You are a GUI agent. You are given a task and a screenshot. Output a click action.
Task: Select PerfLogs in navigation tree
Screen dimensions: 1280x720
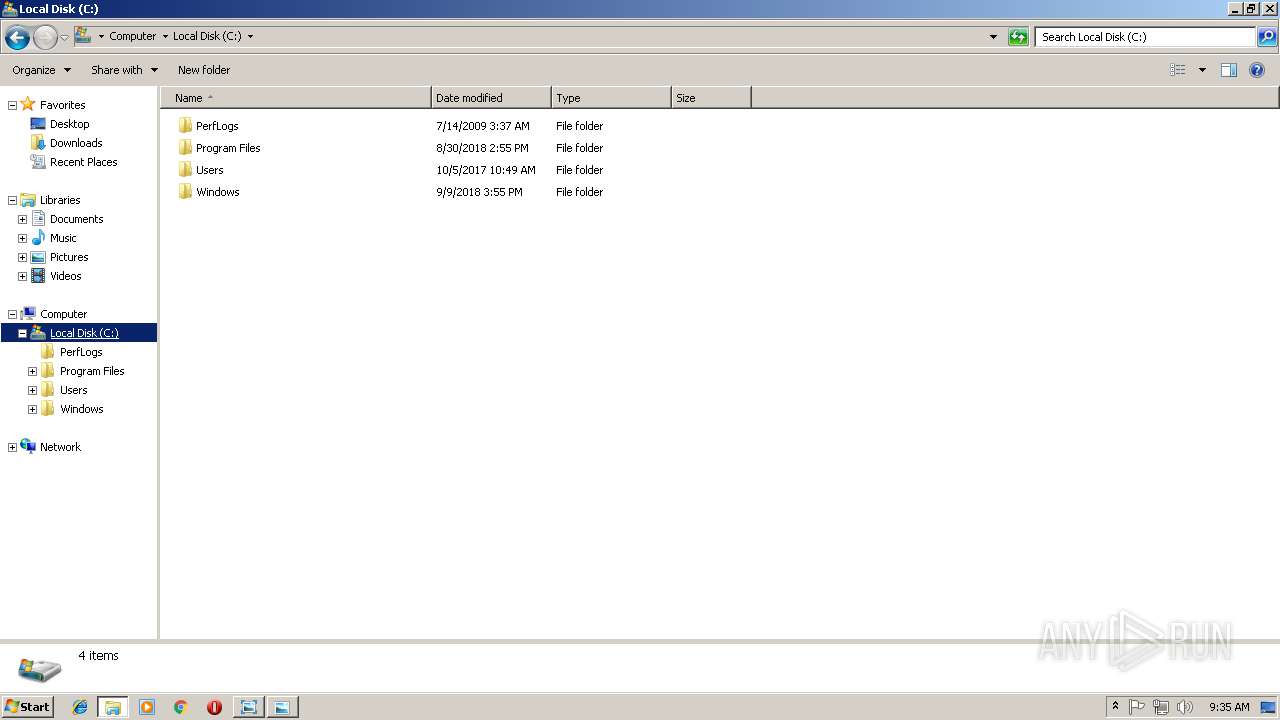tap(81, 352)
